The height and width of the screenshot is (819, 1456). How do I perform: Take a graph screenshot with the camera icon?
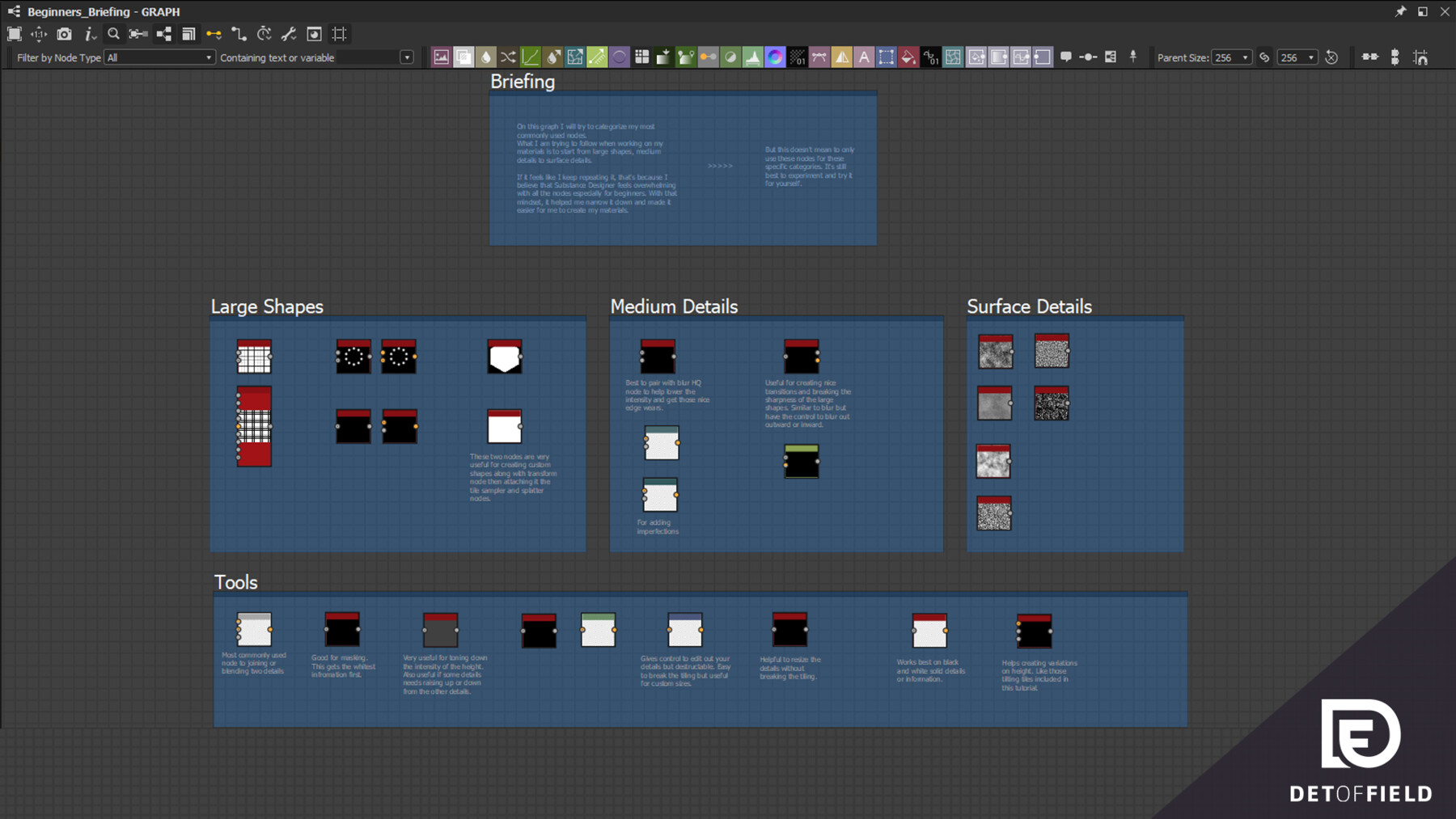(65, 34)
